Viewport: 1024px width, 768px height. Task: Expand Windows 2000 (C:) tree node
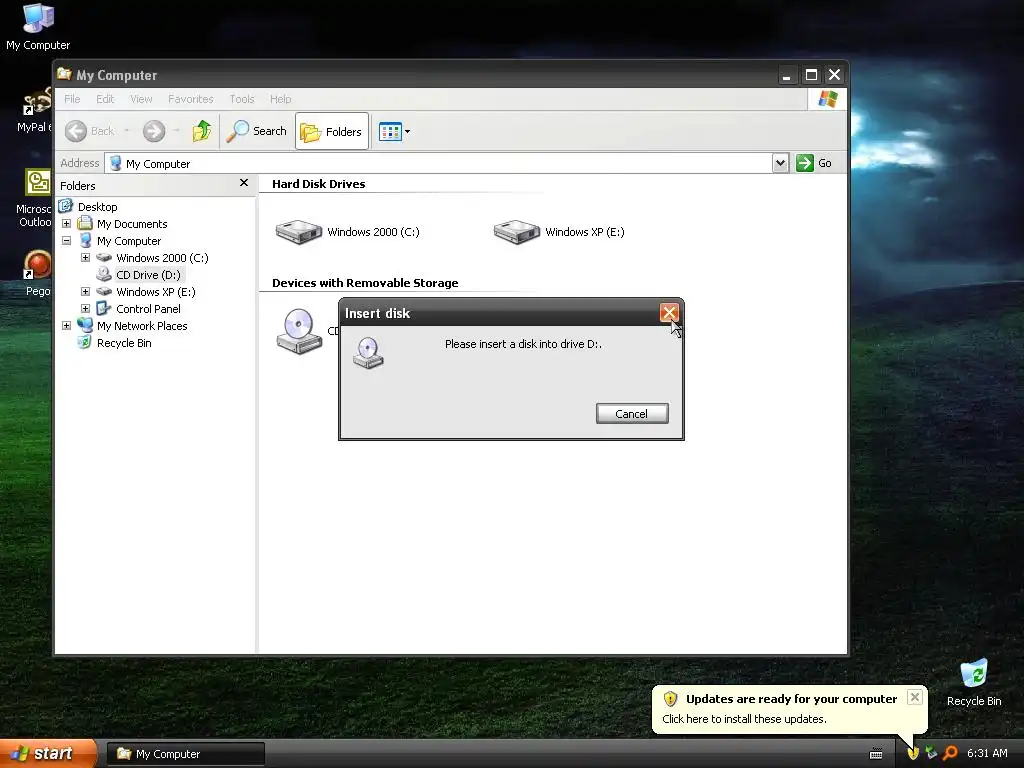click(86, 257)
